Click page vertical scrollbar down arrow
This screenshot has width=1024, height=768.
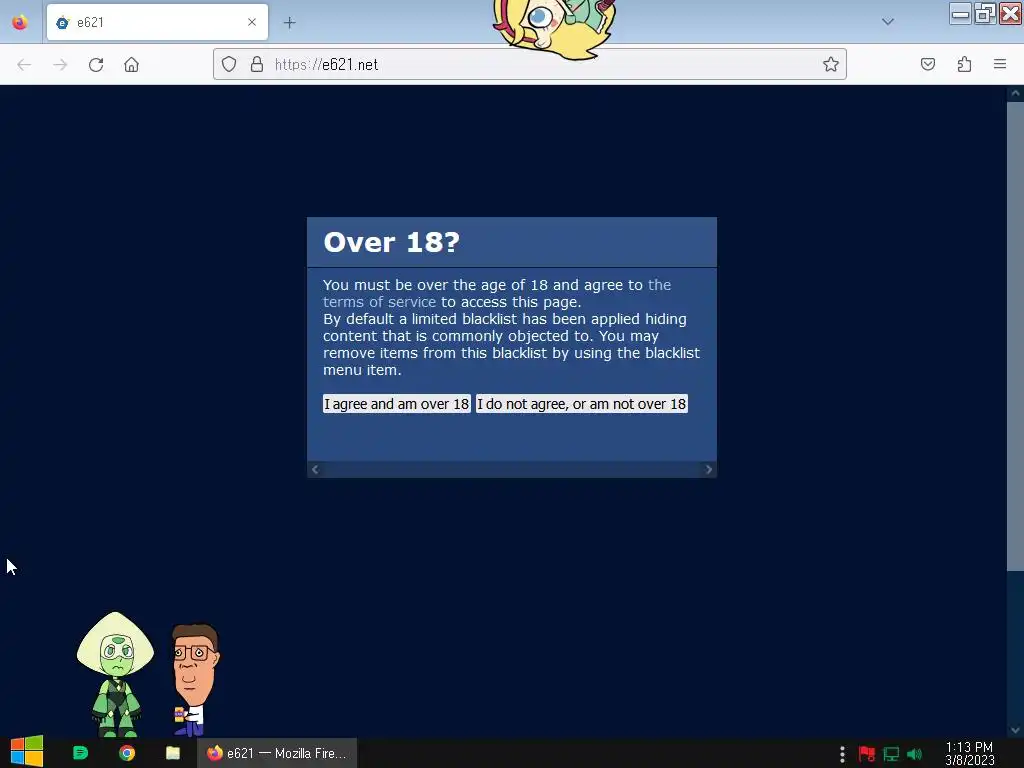[x=1016, y=729]
